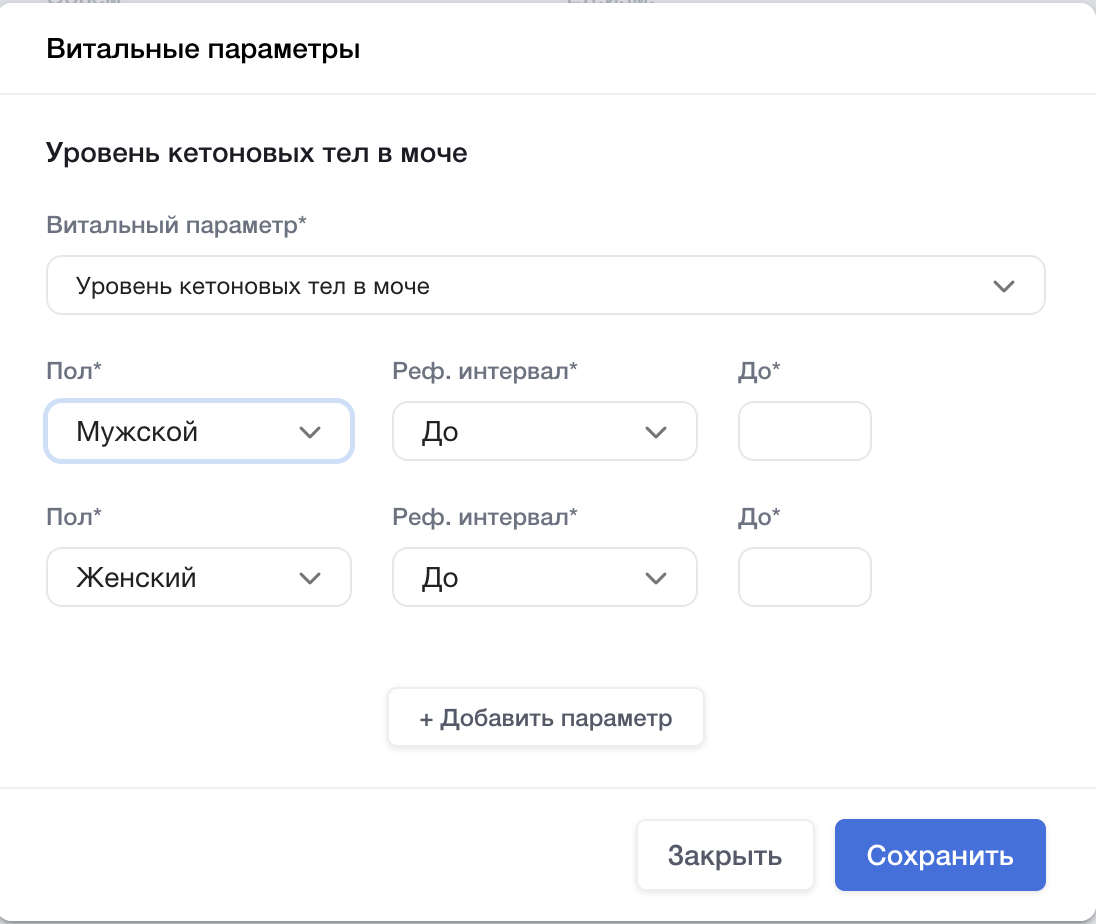Click the Витальный параметр field label

tap(176, 225)
